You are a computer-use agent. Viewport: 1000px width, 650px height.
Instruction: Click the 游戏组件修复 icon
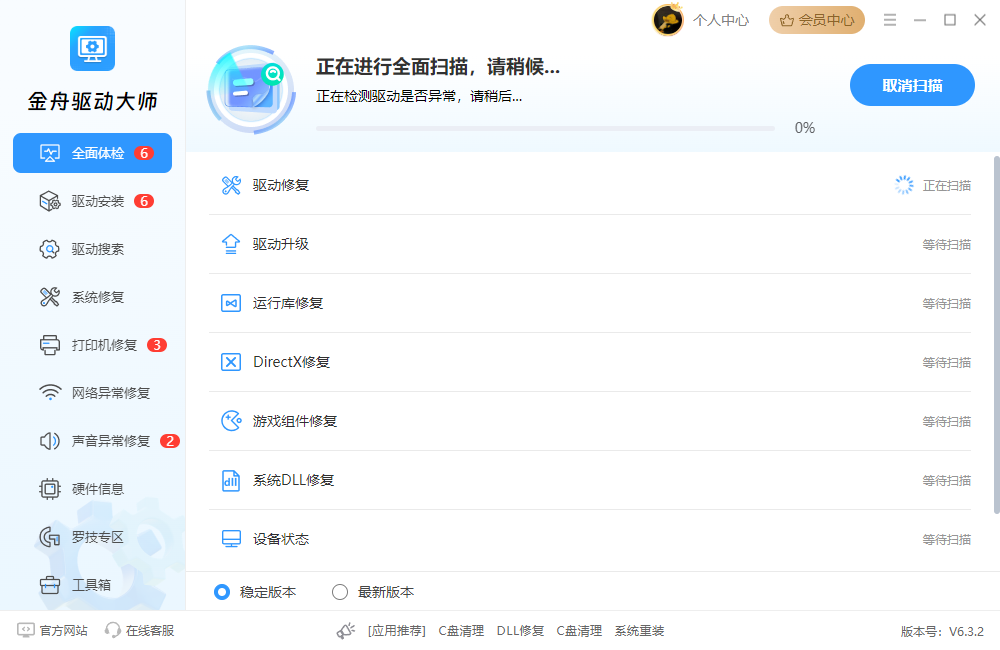231,421
